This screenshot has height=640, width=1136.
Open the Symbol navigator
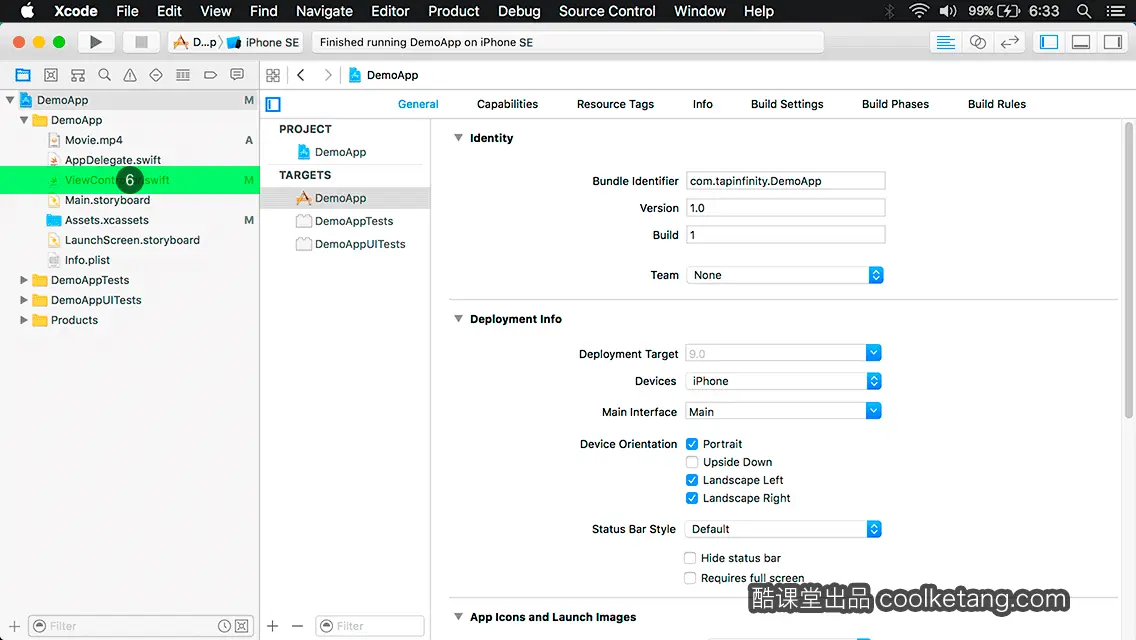click(78, 75)
